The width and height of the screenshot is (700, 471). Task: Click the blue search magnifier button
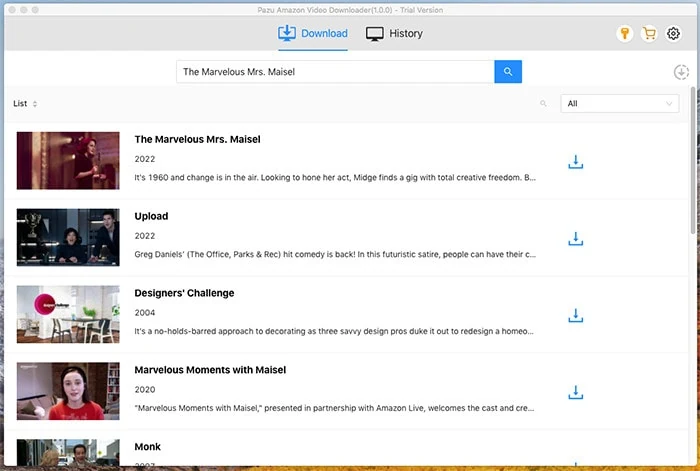[x=508, y=71]
